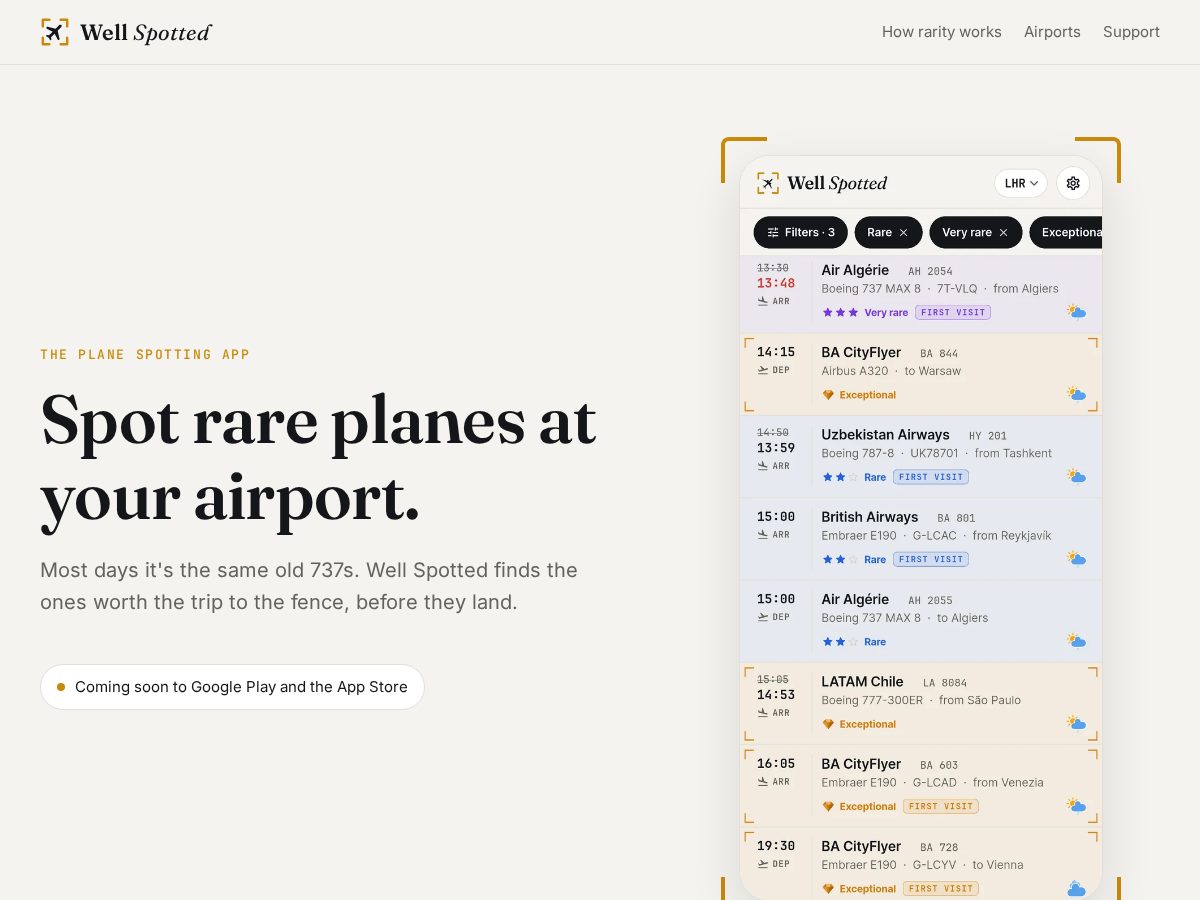Select the Exceptional filter chip

[x=1066, y=232]
